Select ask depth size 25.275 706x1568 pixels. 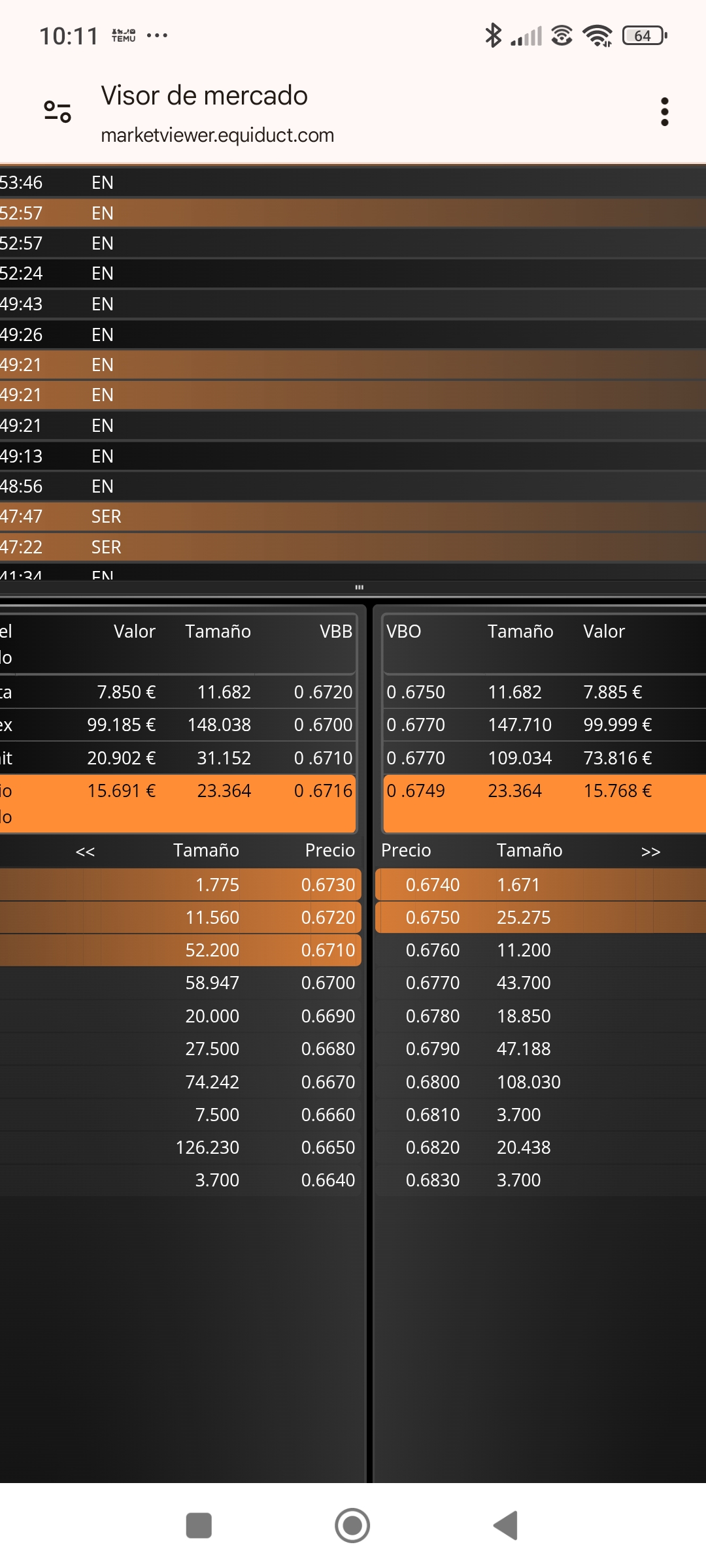(x=524, y=917)
